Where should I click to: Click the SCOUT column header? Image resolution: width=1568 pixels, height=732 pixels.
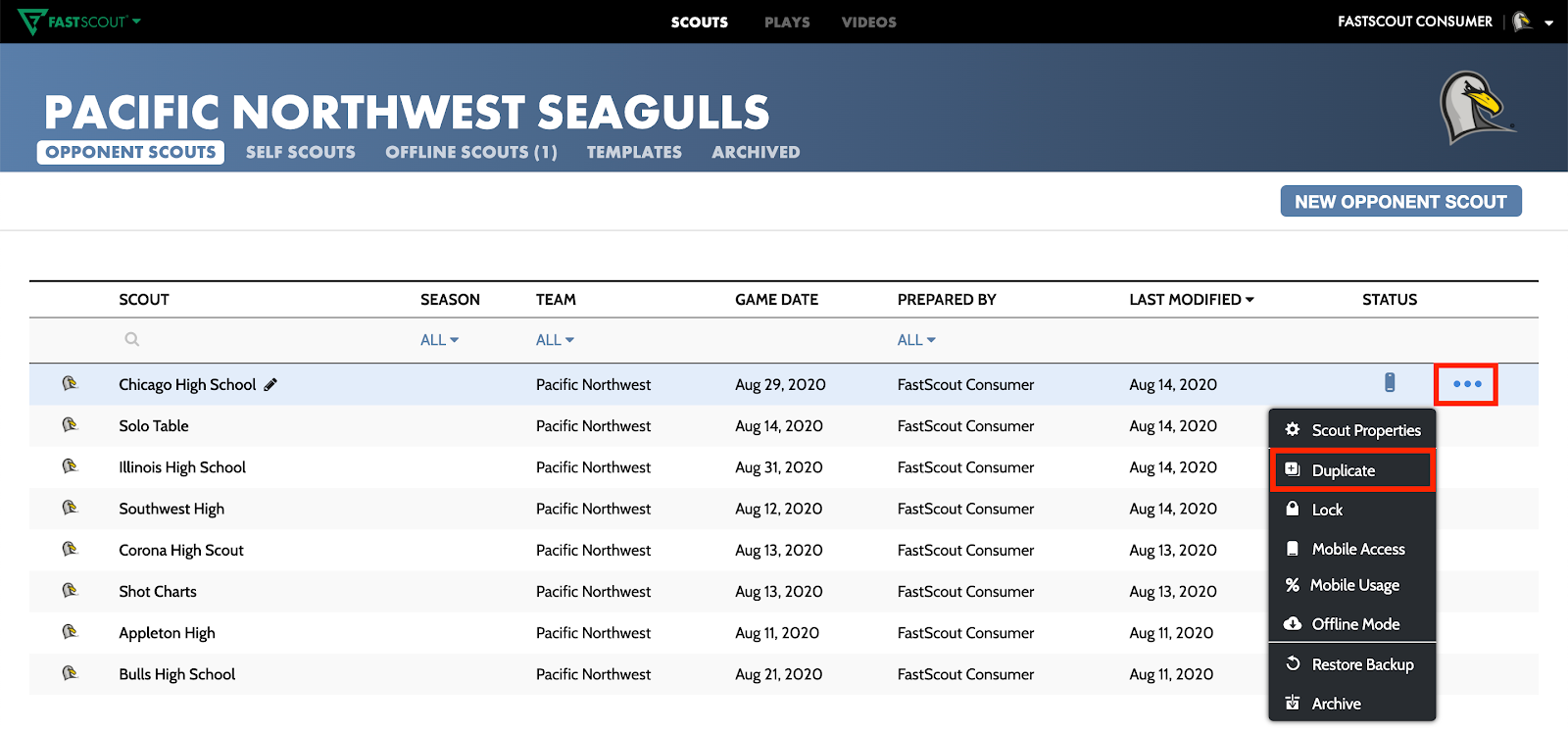(144, 300)
